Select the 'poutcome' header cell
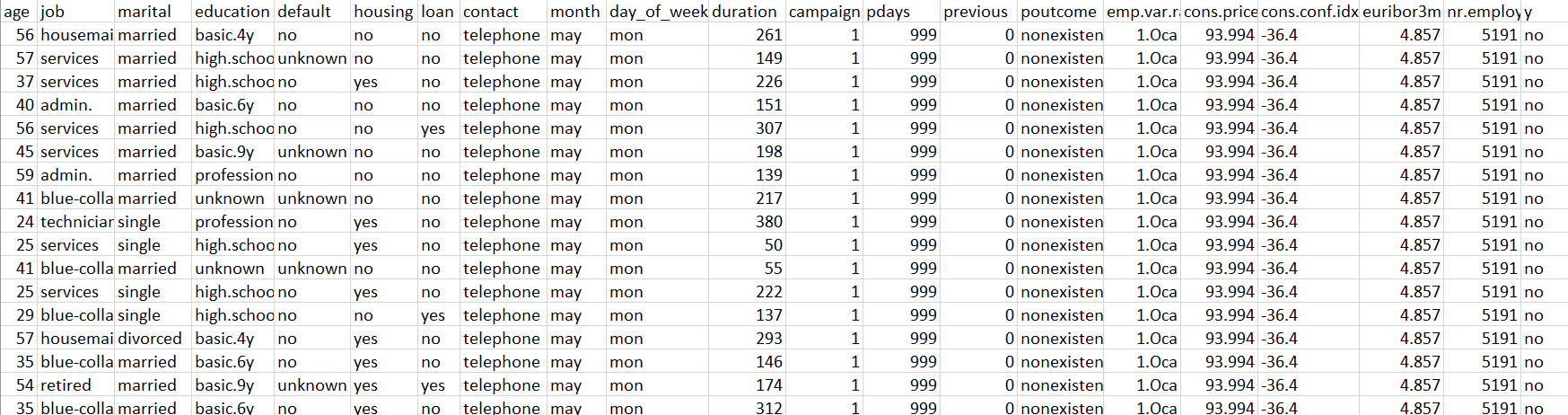Screen dimensions: 1568x415 click(1061, 12)
